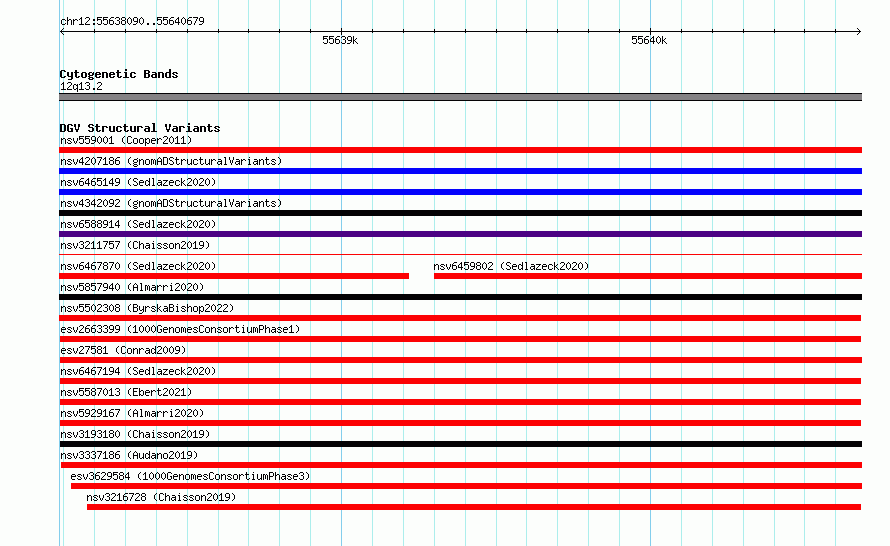Open nsv6588914 (Sedlazeck2020) variant label
This screenshot has height=546, width=890.
(x=138, y=224)
